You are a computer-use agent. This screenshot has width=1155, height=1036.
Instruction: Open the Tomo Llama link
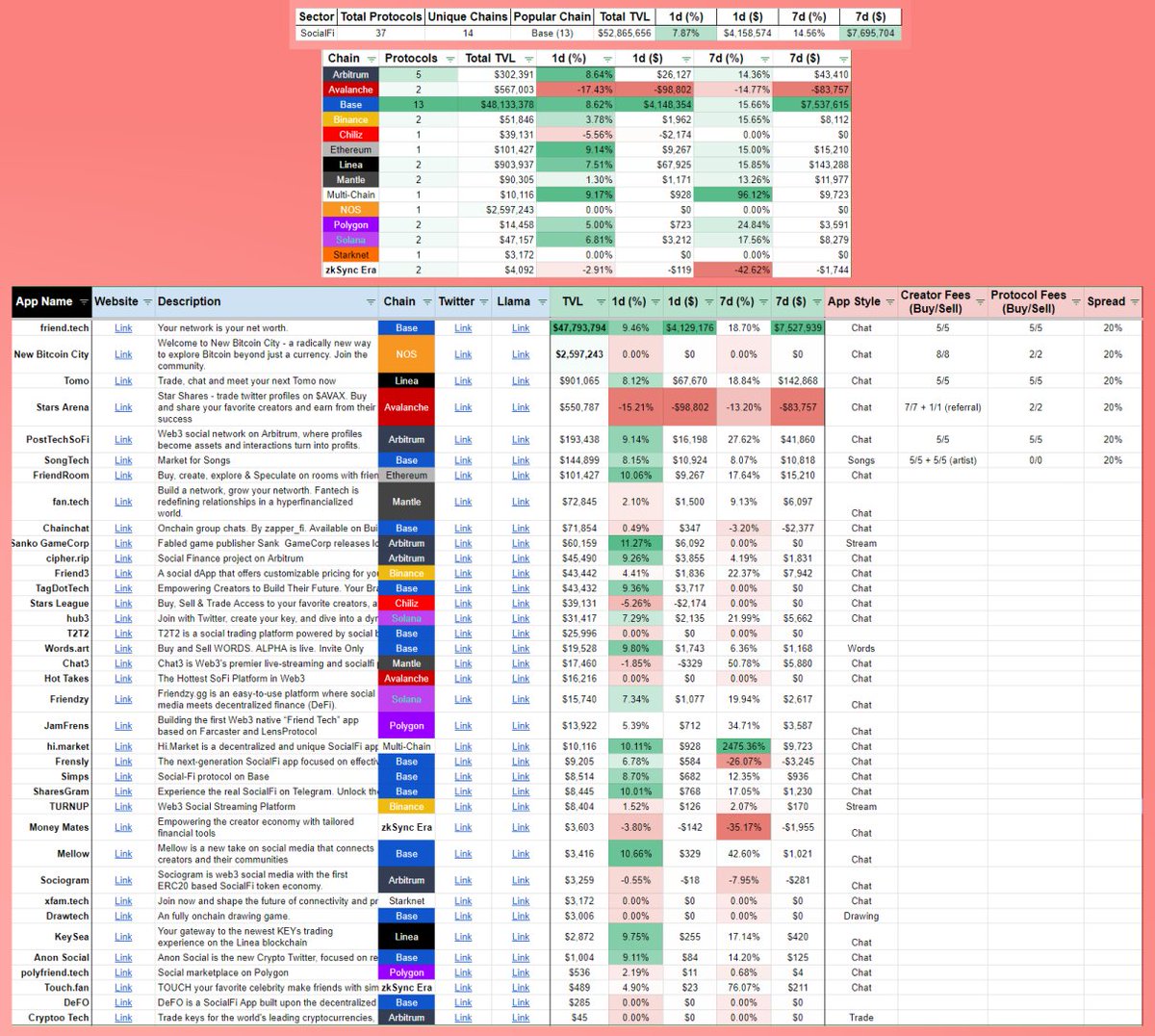coord(521,381)
